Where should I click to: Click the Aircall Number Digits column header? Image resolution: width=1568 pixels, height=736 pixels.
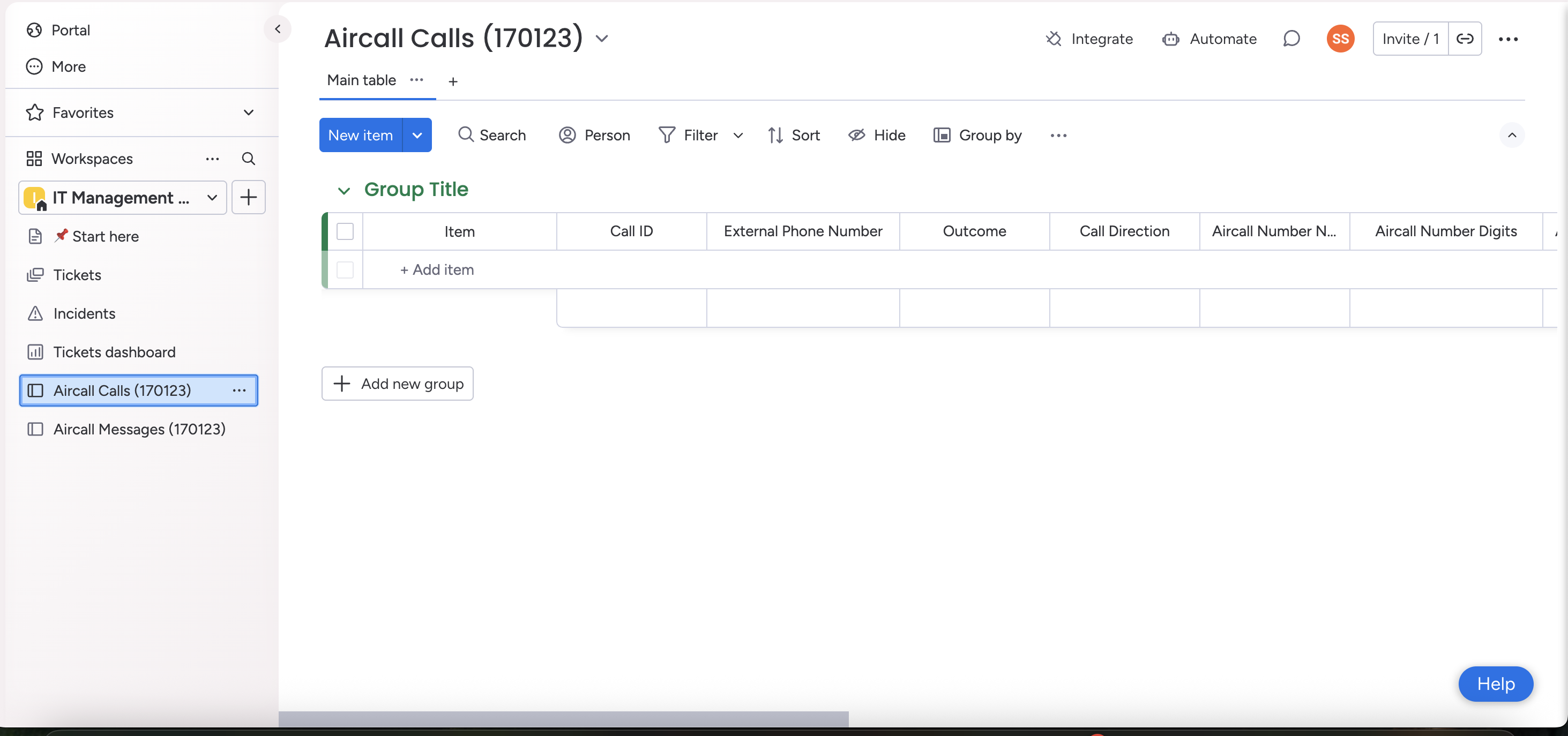[1446, 231]
